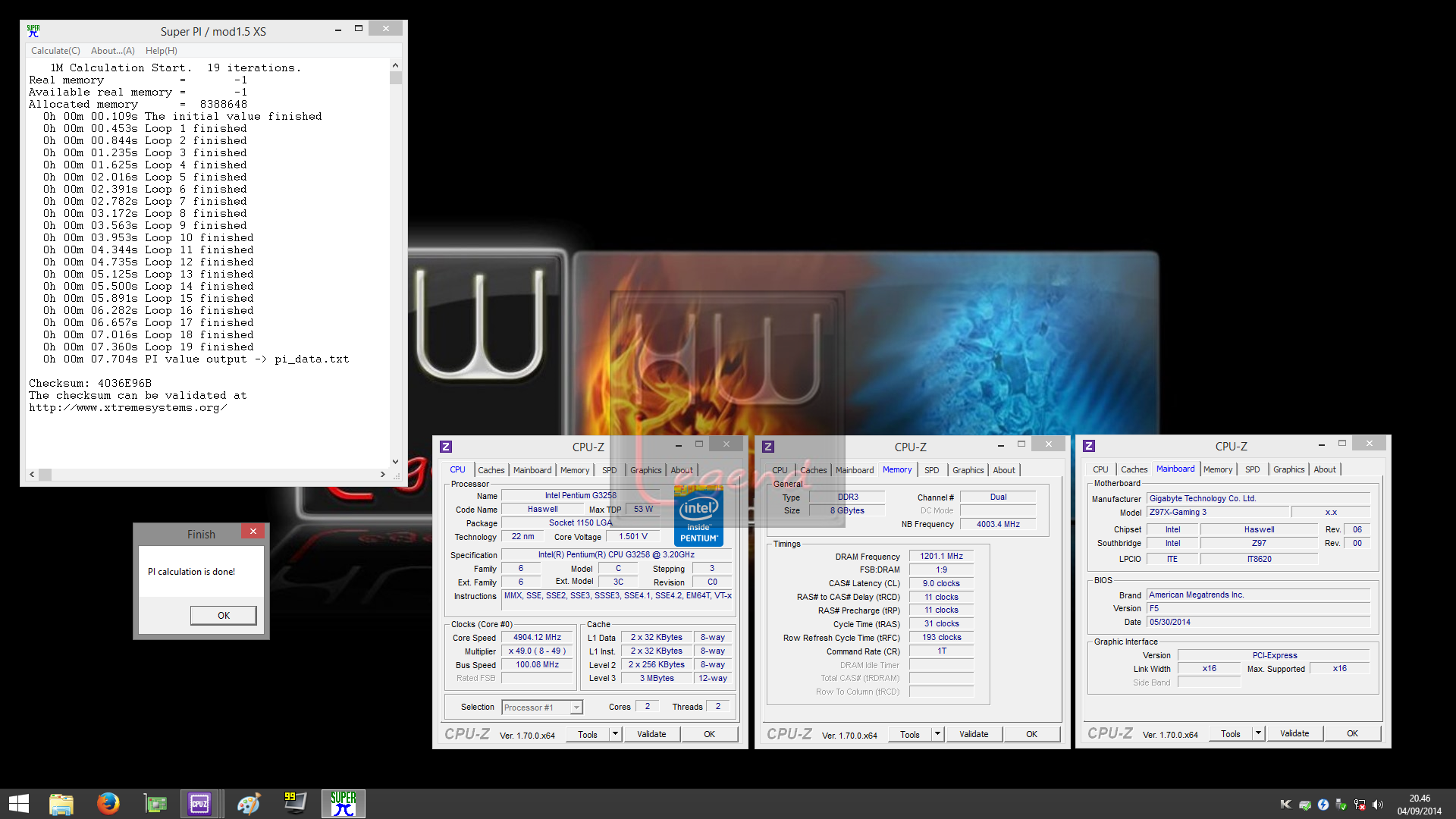1456x819 pixels.
Task: Minimize the Super PI window
Action: click(337, 30)
